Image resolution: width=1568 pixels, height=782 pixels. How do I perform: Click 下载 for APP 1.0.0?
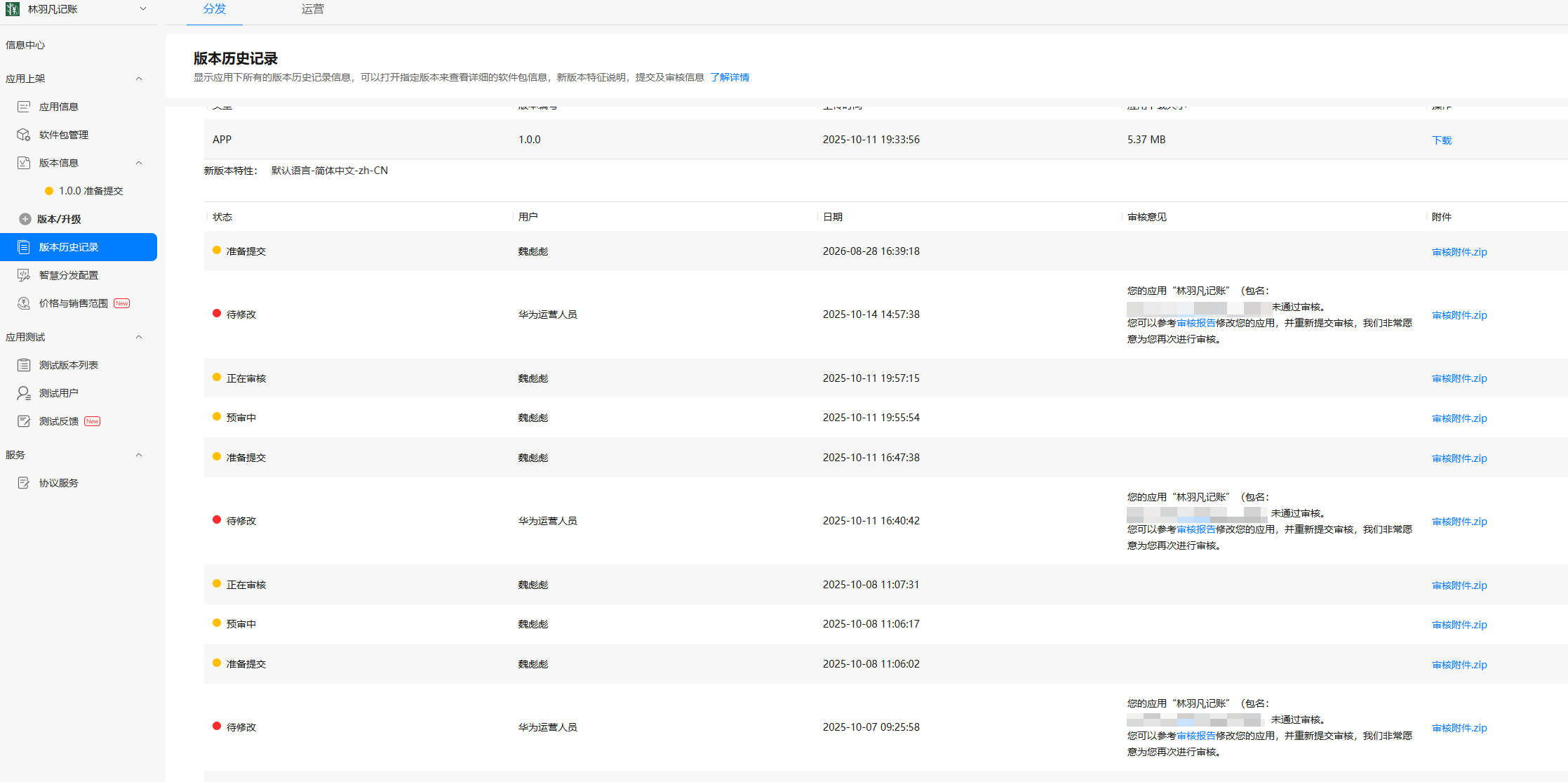pos(1442,140)
